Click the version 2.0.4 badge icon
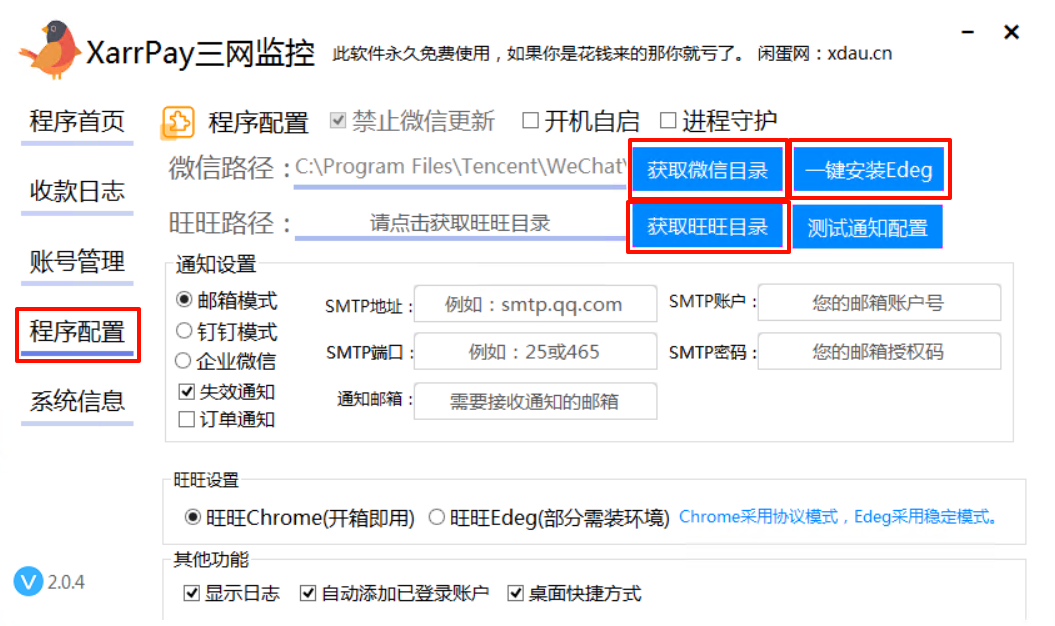Screen dimensions: 1055x626 tap(28, 582)
